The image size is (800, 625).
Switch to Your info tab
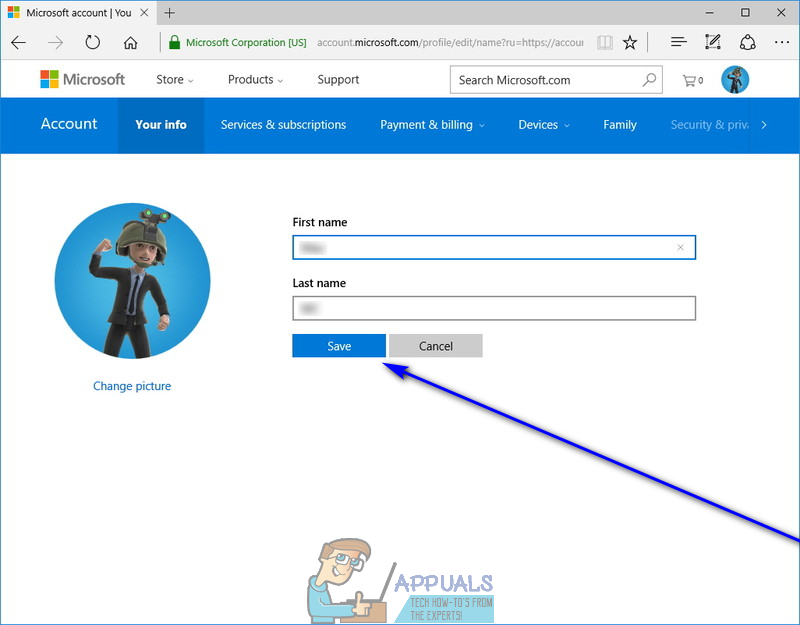point(161,125)
